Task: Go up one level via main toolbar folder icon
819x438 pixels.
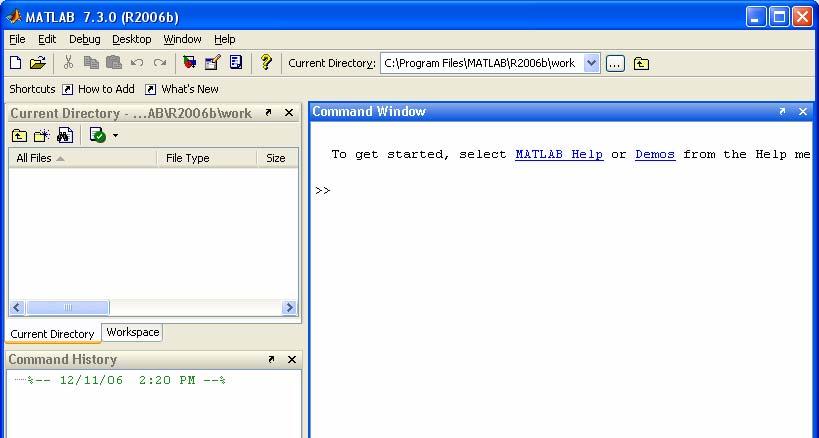Action: tap(641, 64)
